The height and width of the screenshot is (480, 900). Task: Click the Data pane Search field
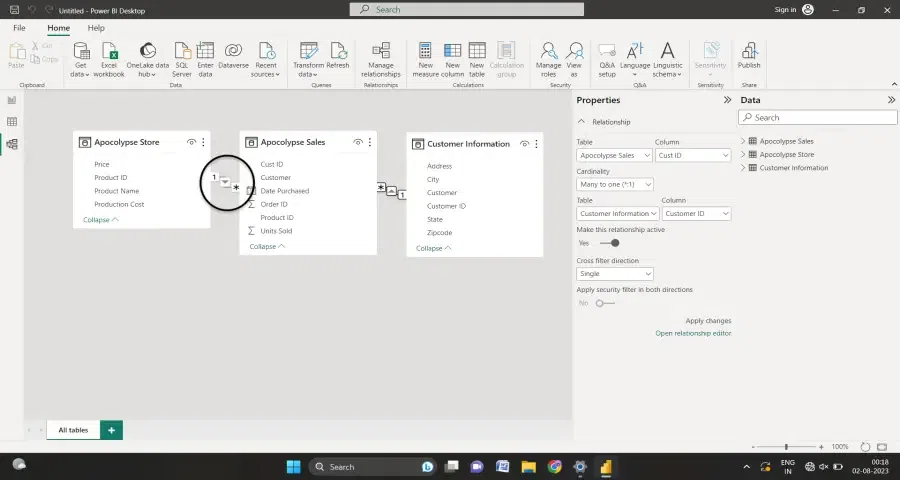(818, 118)
